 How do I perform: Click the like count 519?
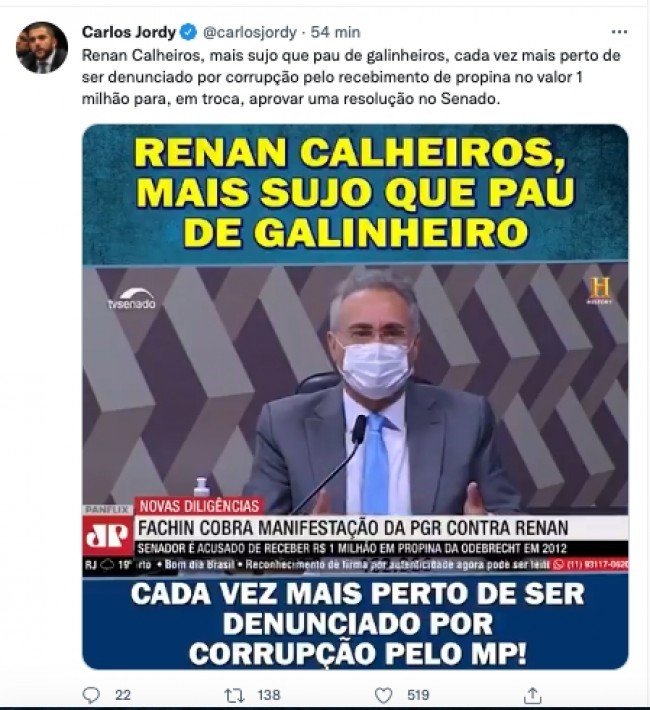418,695
